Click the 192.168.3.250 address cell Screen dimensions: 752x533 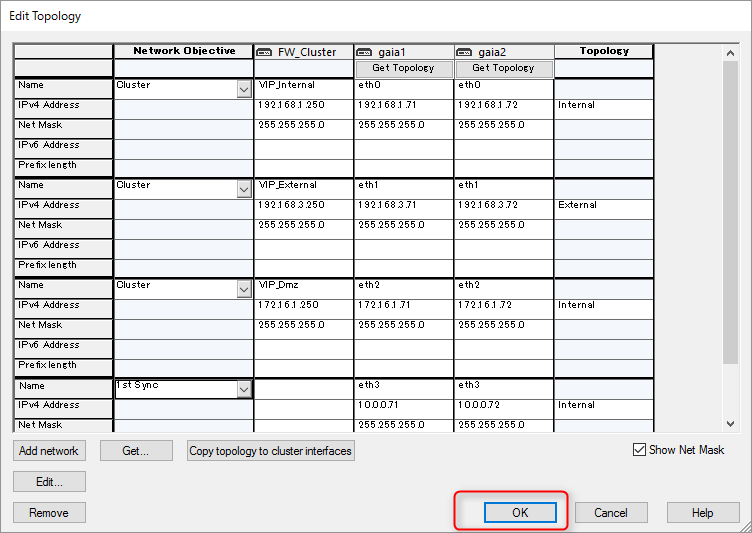click(x=304, y=209)
